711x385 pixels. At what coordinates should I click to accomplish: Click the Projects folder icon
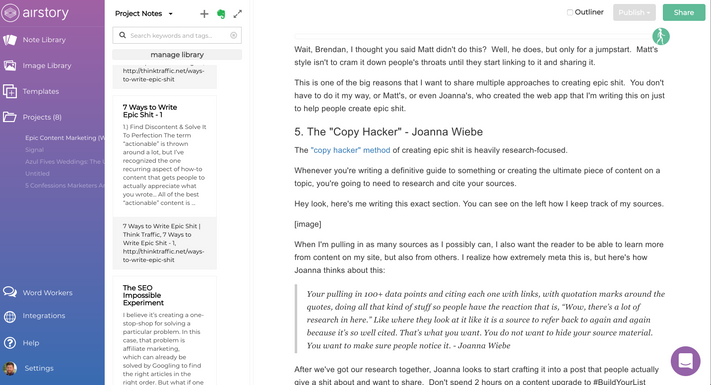(10, 117)
